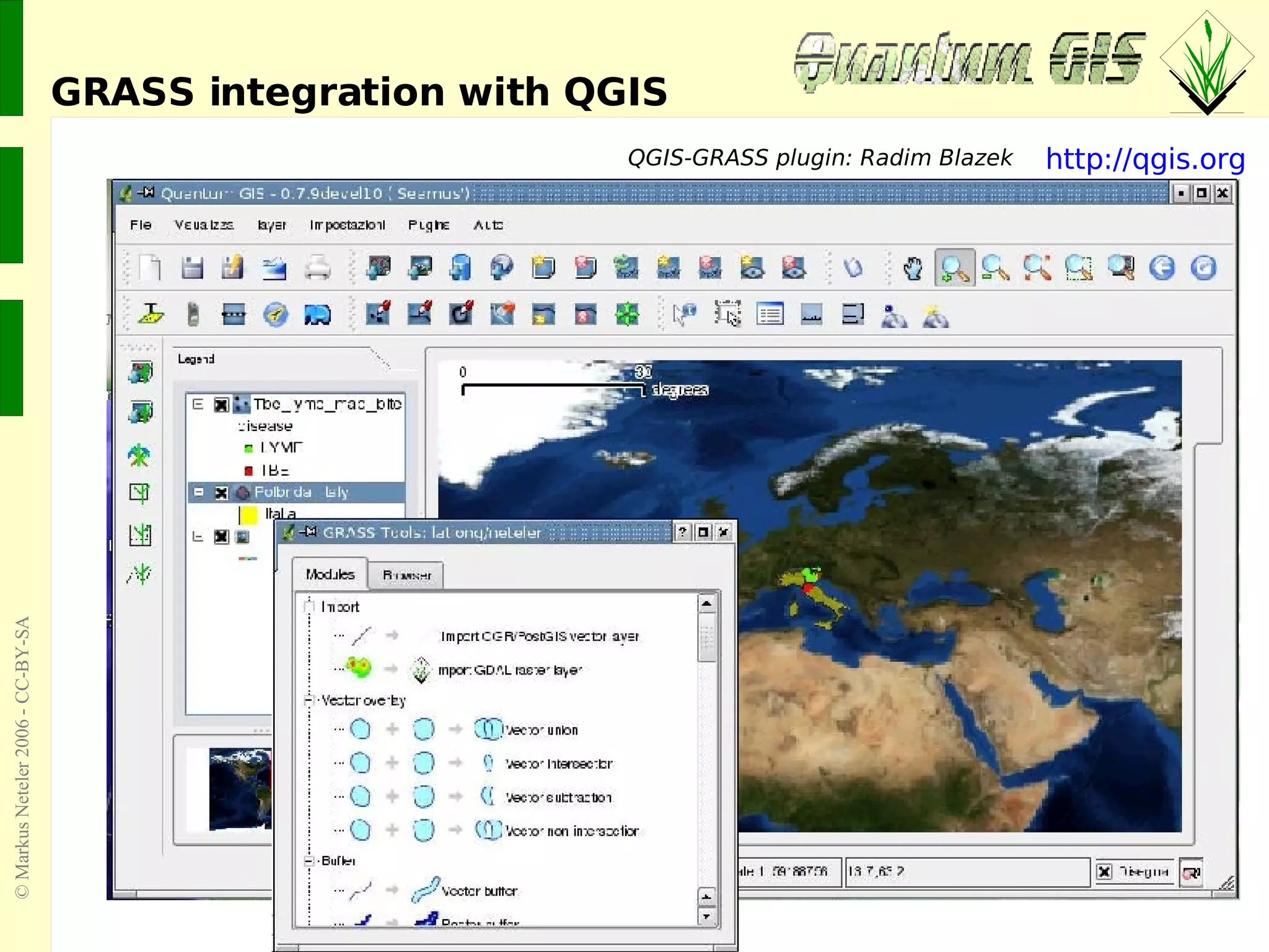Open the Plugins menu
This screenshot has height=952, width=1269.
tap(429, 225)
